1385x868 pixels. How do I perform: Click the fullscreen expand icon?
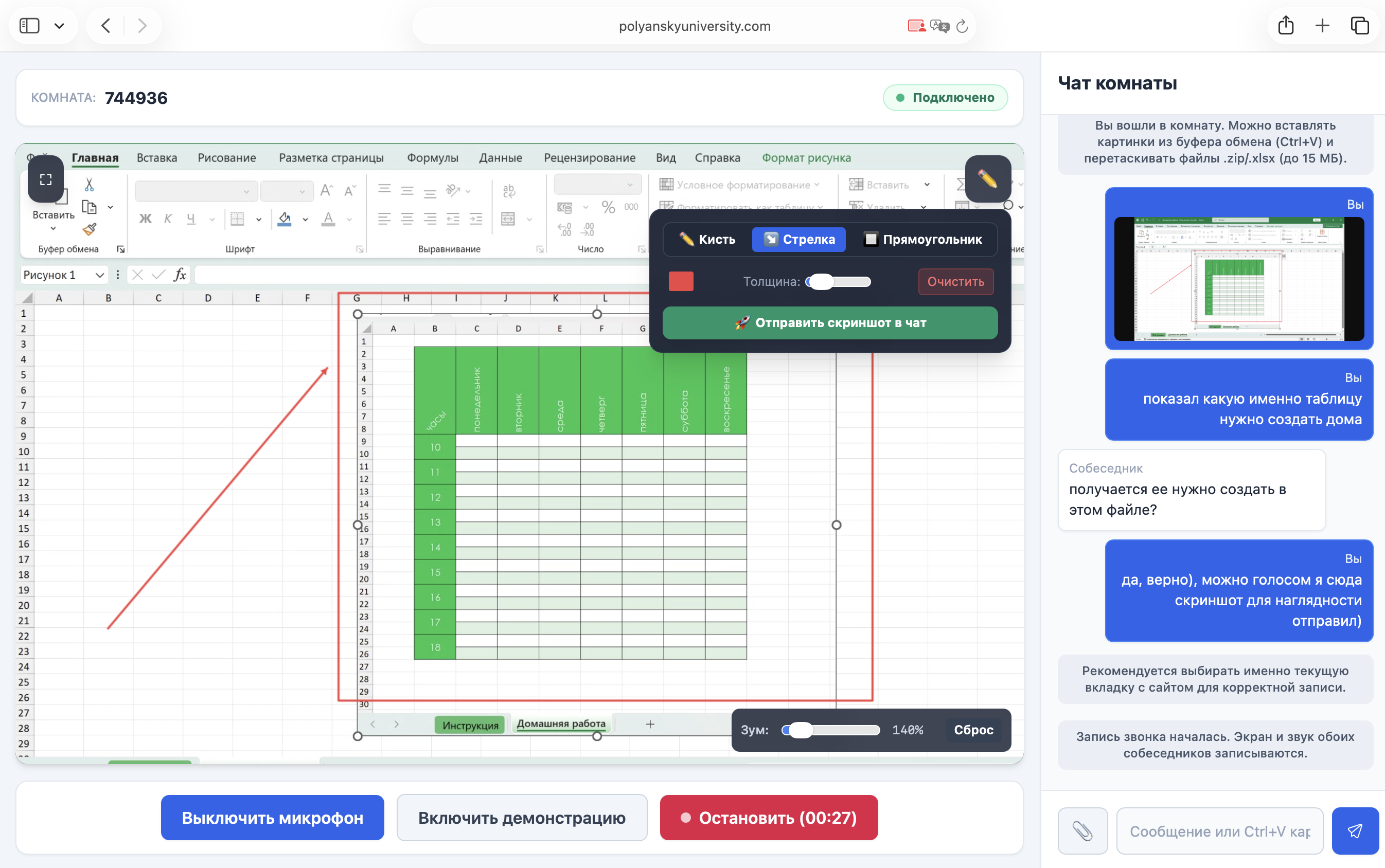point(46,179)
